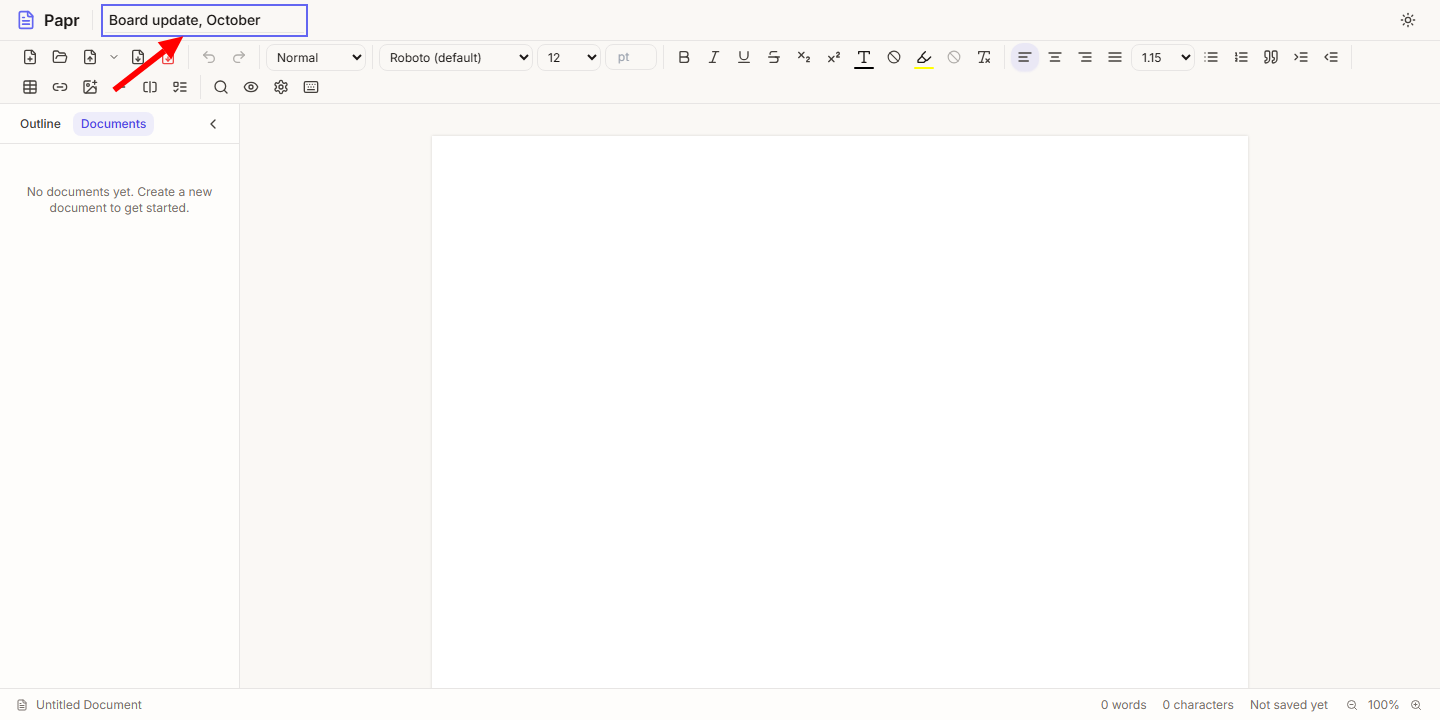The width and height of the screenshot is (1440, 720).
Task: Insert a numbered list
Action: (x=1241, y=57)
